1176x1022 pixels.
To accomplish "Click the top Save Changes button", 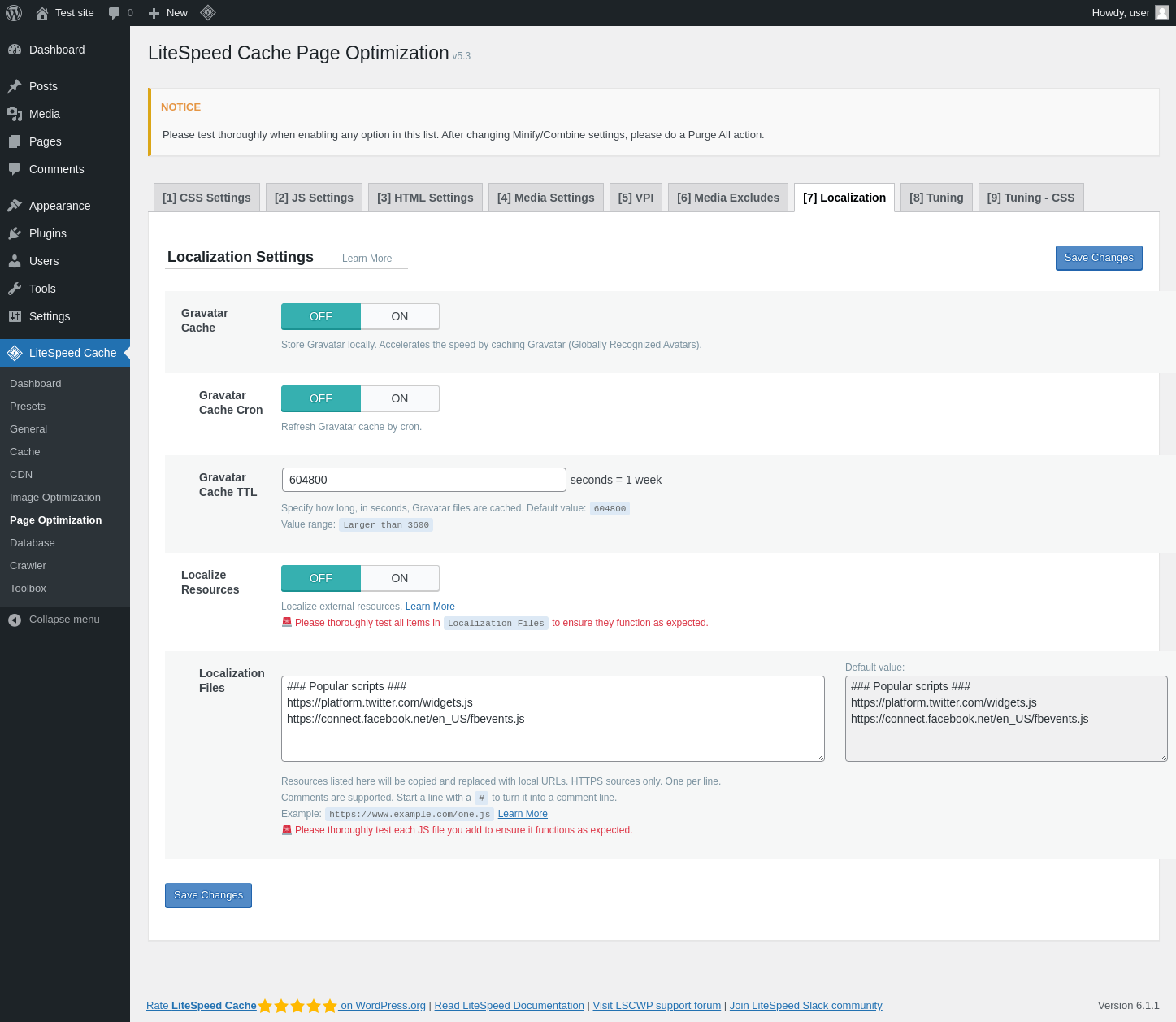I will [x=1098, y=258].
